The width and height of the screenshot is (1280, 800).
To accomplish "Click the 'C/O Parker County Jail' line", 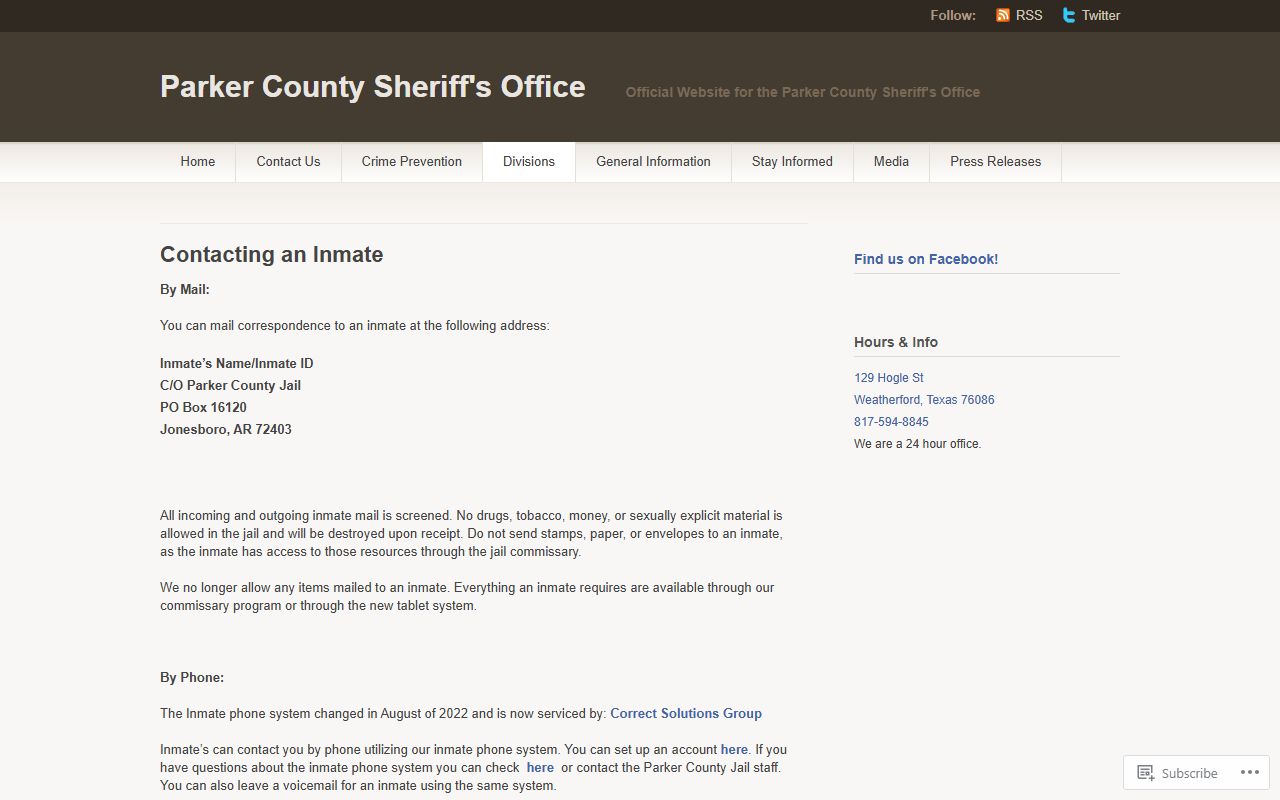I will coord(230,386).
